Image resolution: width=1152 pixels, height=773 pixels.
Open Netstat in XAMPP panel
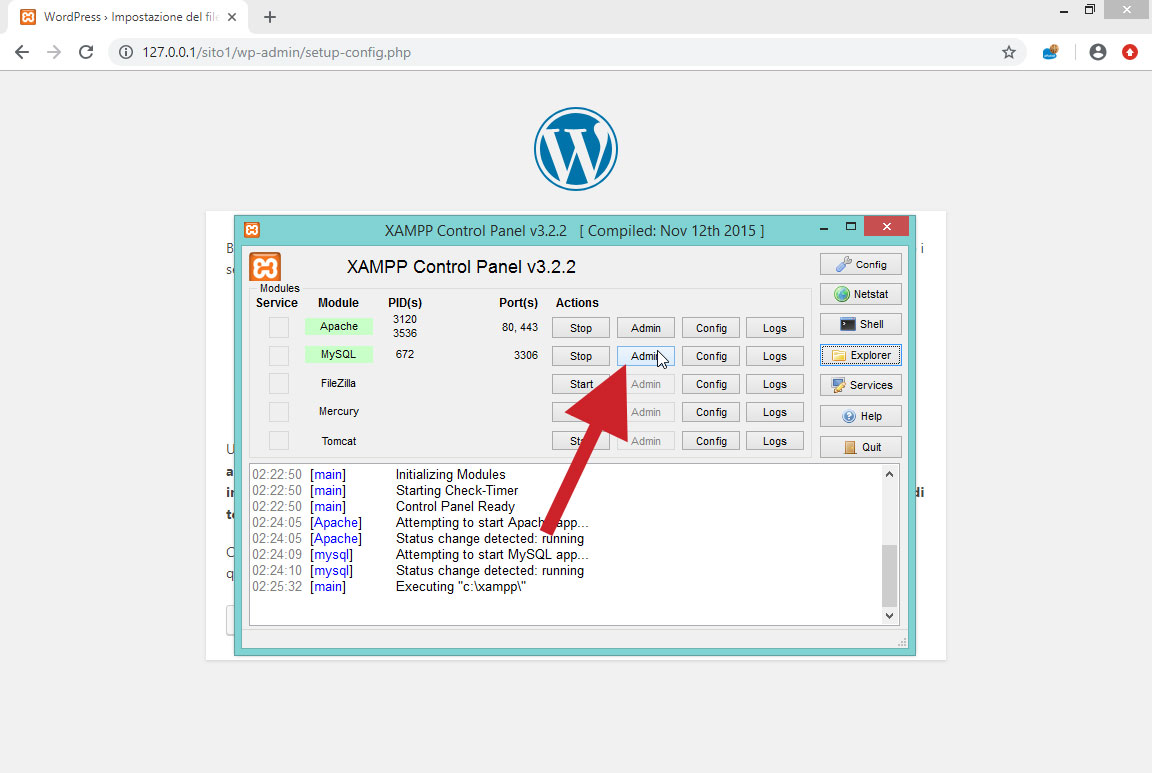click(860, 294)
